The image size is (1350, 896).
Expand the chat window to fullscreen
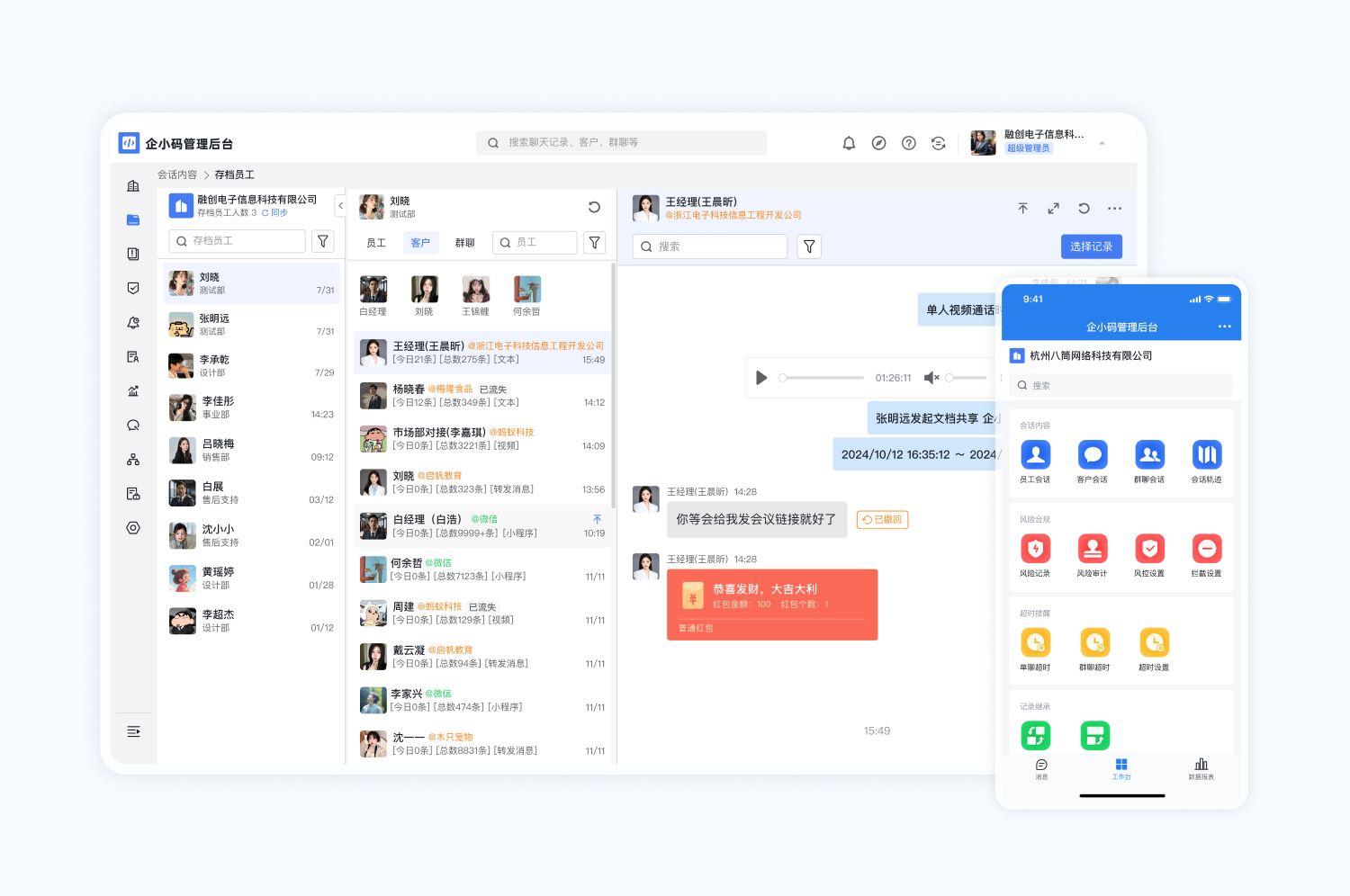click(x=1053, y=209)
